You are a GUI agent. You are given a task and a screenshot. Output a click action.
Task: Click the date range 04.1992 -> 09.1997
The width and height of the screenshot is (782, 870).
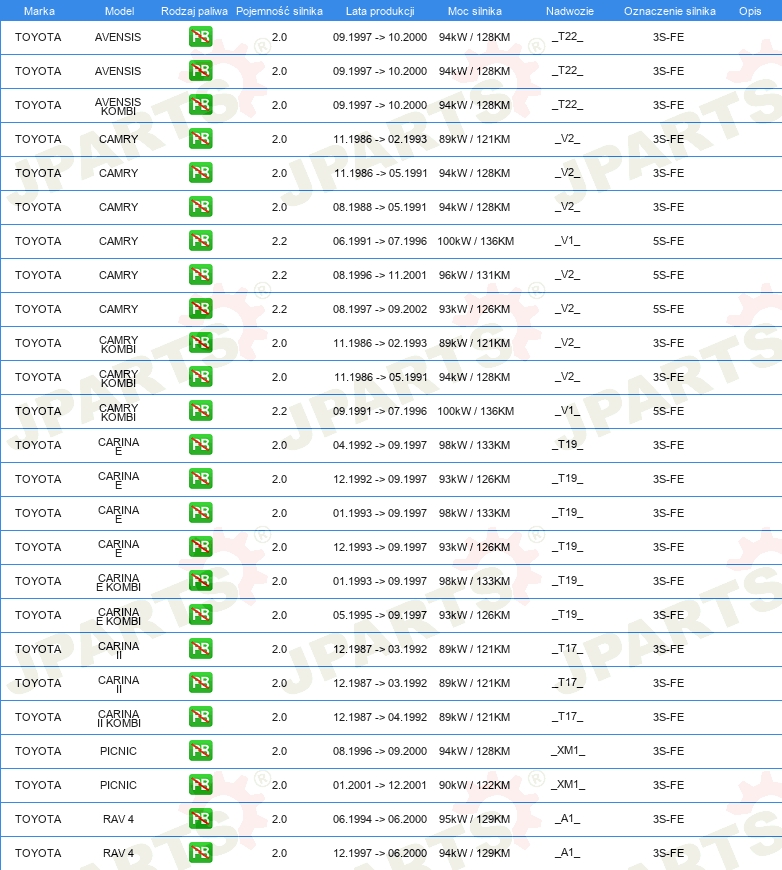[380, 445]
